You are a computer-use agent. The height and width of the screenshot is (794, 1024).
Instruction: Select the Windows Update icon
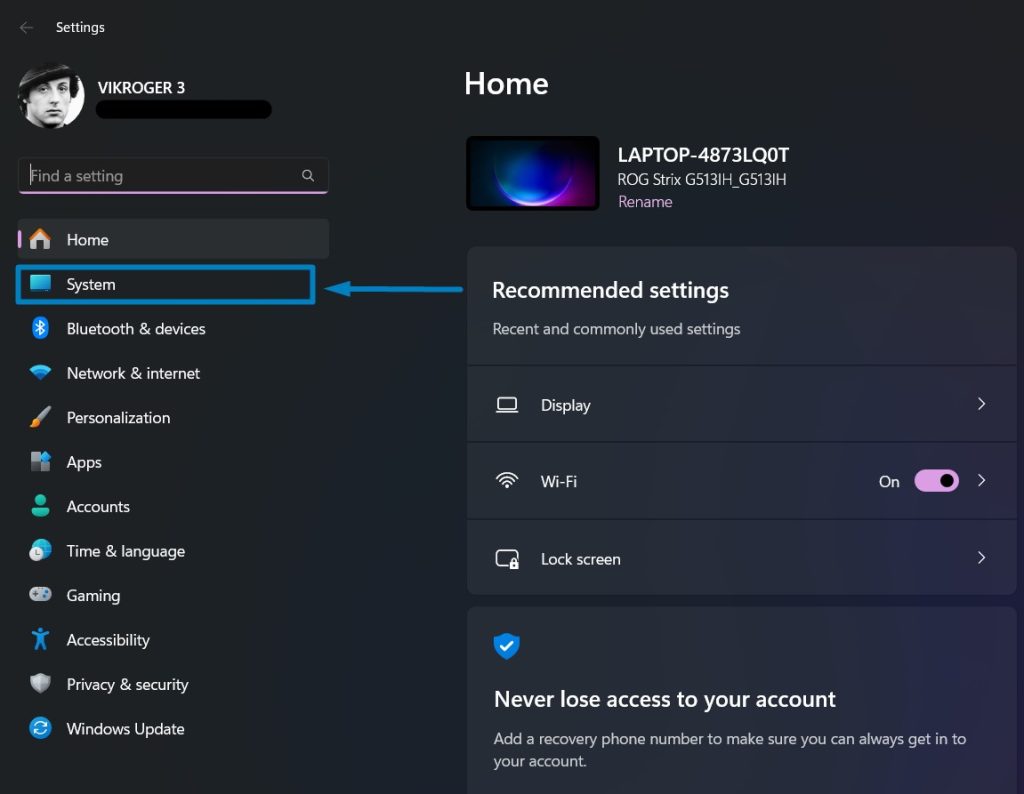point(40,729)
